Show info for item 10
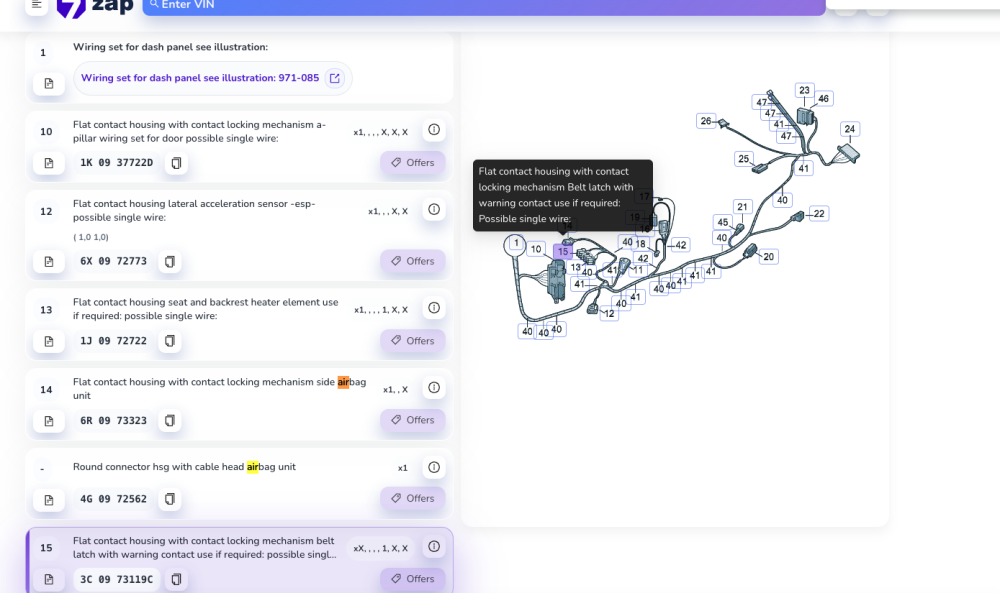This screenshot has width=1000, height=593. tap(434, 129)
